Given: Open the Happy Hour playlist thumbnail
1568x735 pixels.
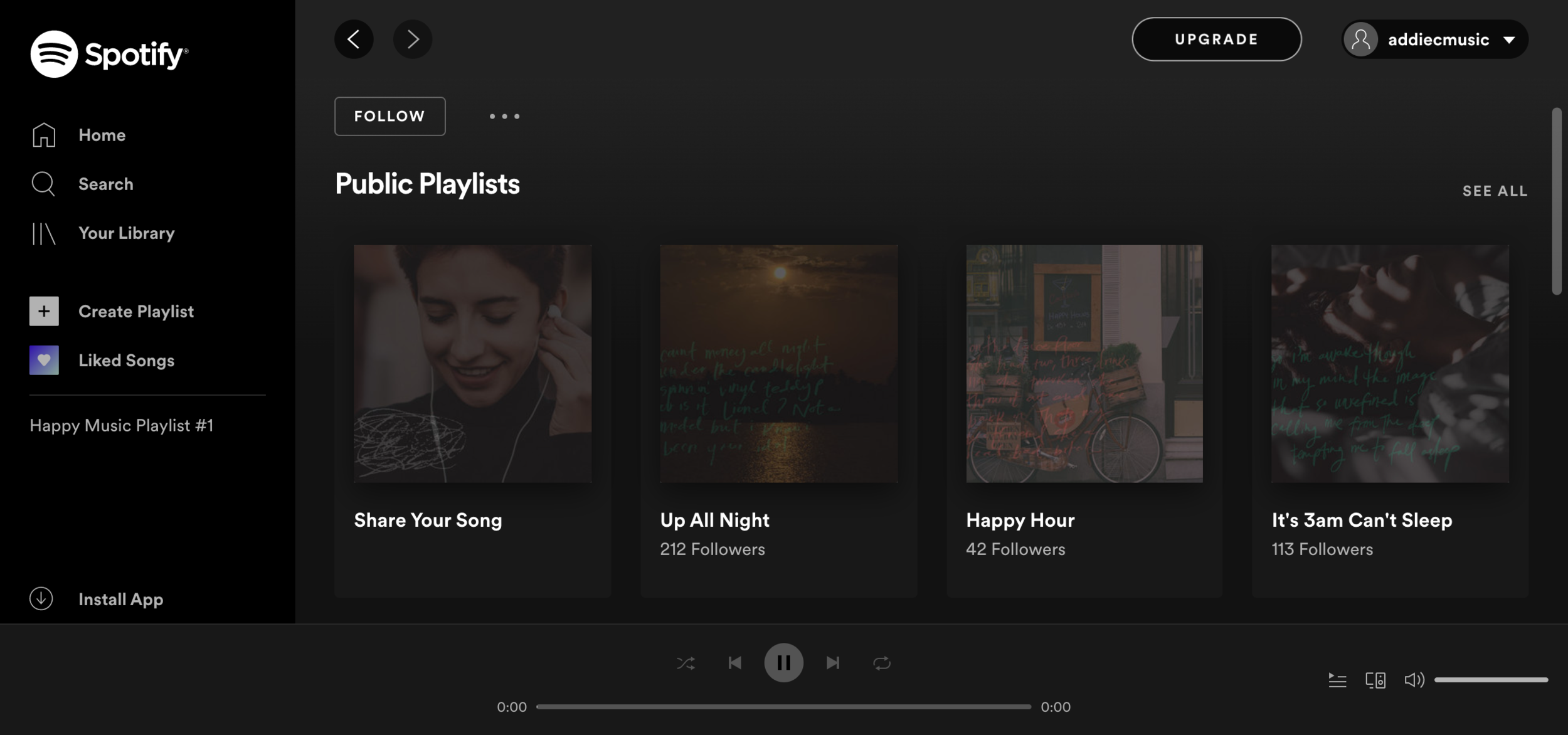Looking at the screenshot, I should [x=1084, y=364].
